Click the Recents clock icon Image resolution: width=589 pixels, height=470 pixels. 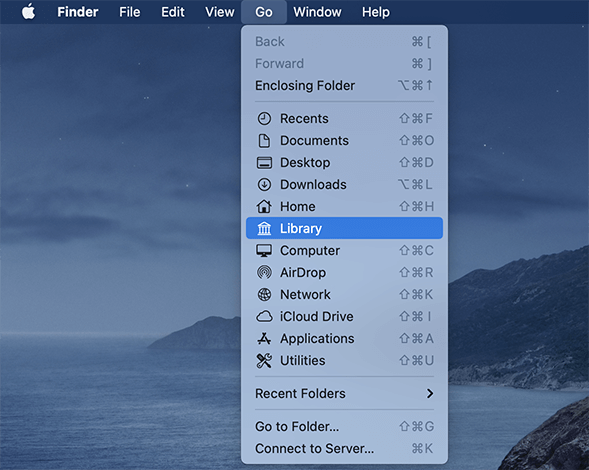click(x=264, y=119)
